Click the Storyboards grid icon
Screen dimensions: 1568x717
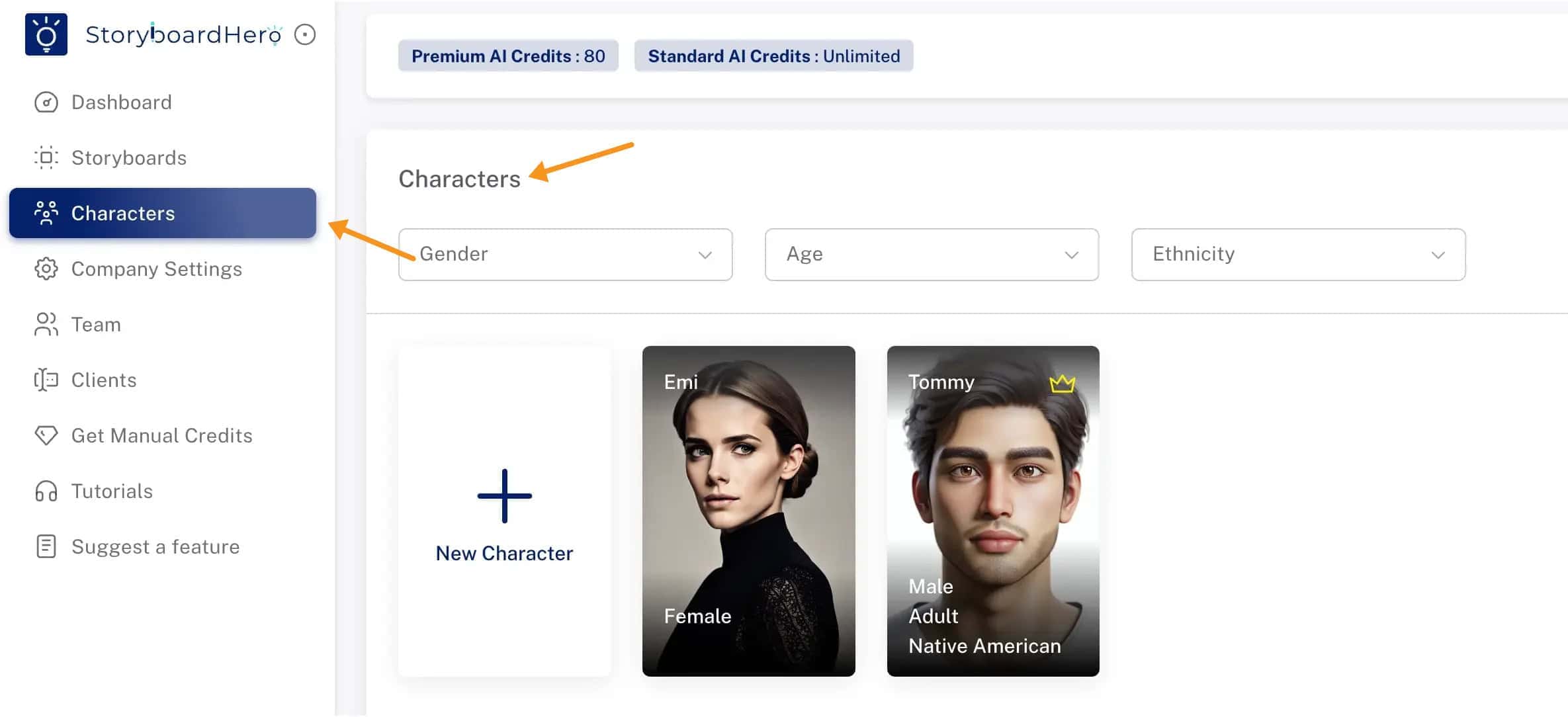[45, 157]
